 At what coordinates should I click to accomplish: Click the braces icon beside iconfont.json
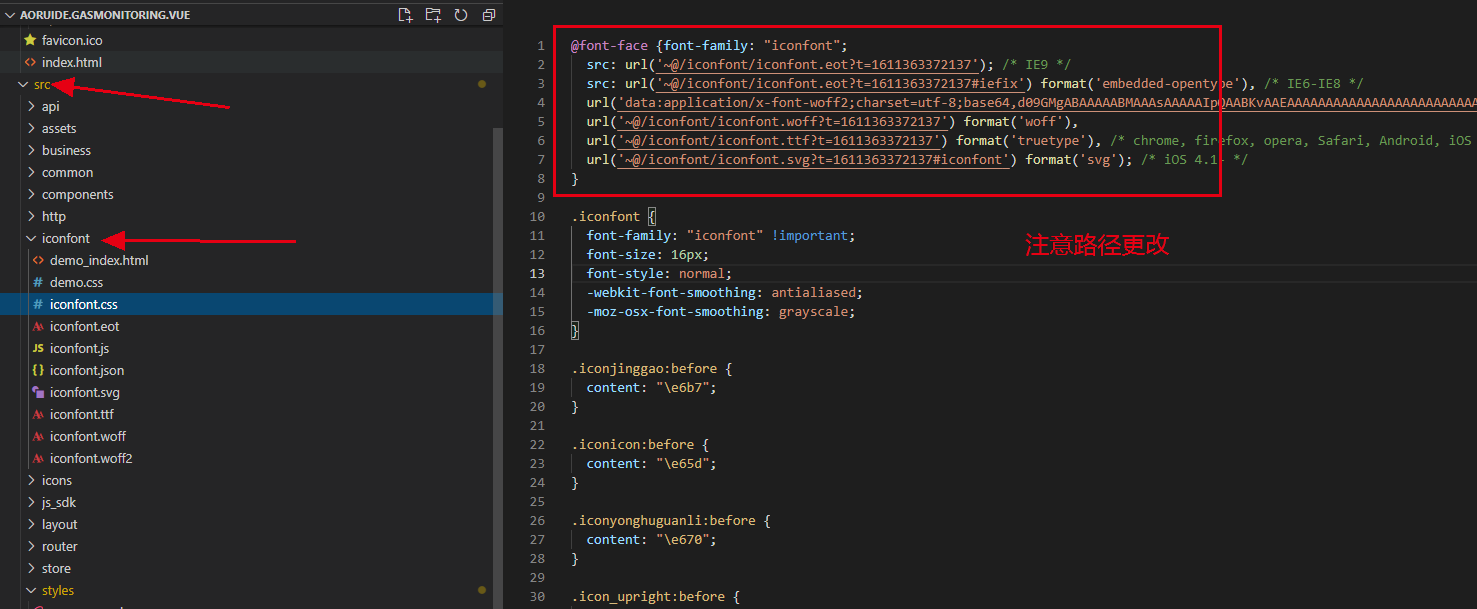38,370
